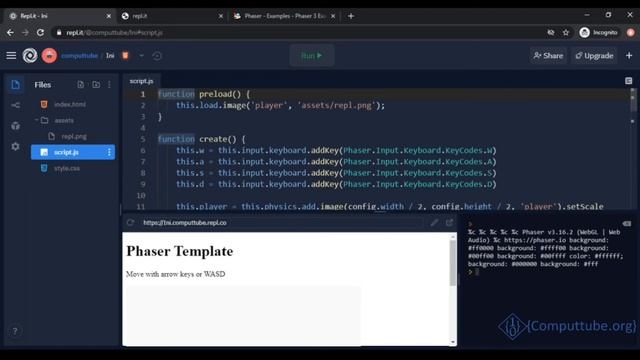Image resolution: width=640 pixels, height=360 pixels.
Task: Refresh the preview pane
Action: (130, 222)
